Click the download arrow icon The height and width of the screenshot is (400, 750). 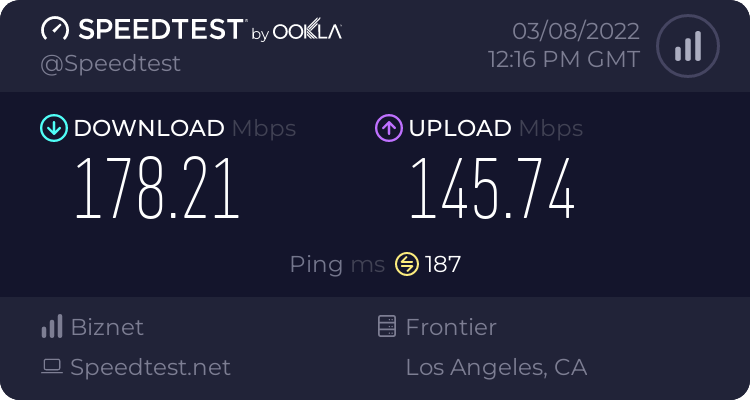[x=53, y=128]
